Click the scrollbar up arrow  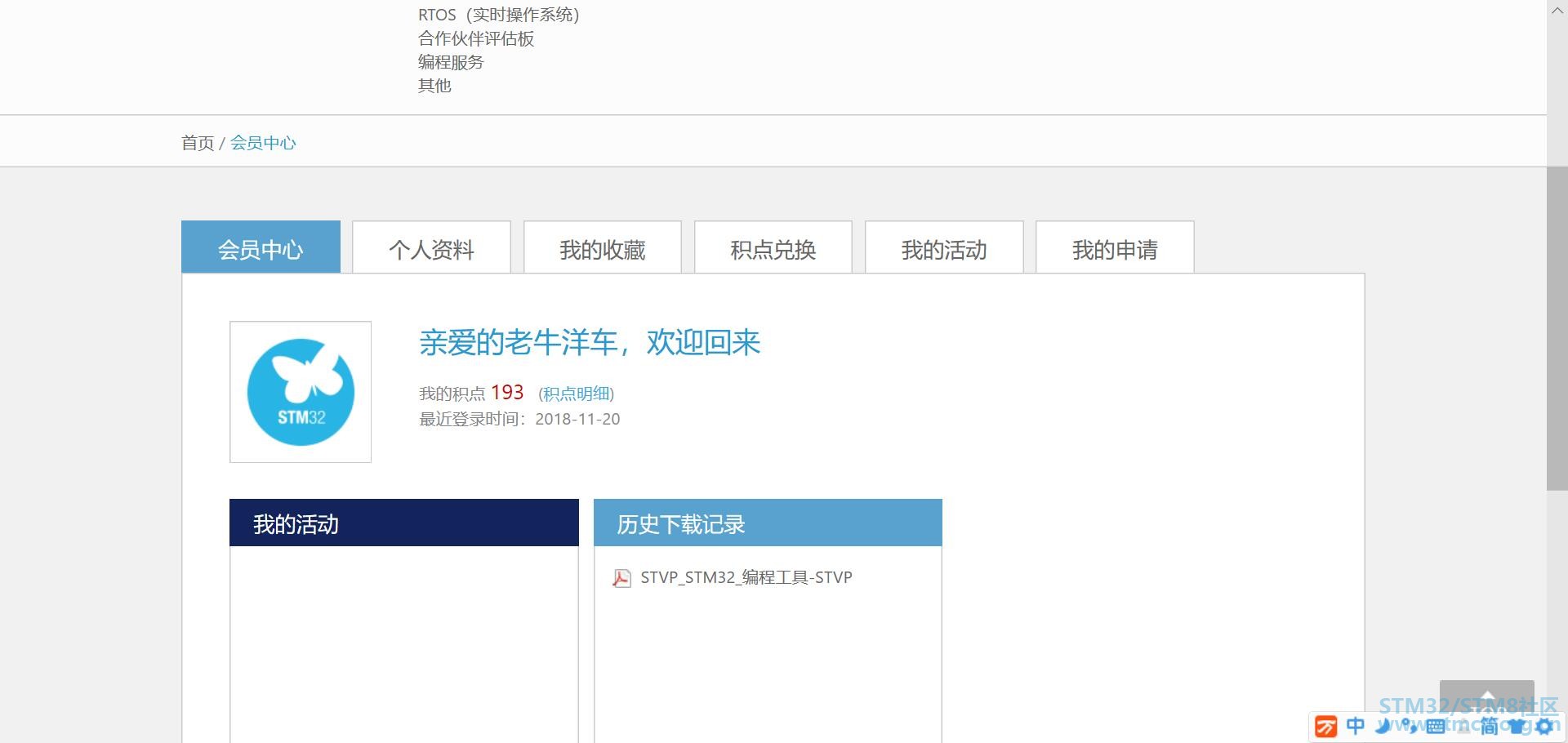pos(1557,10)
